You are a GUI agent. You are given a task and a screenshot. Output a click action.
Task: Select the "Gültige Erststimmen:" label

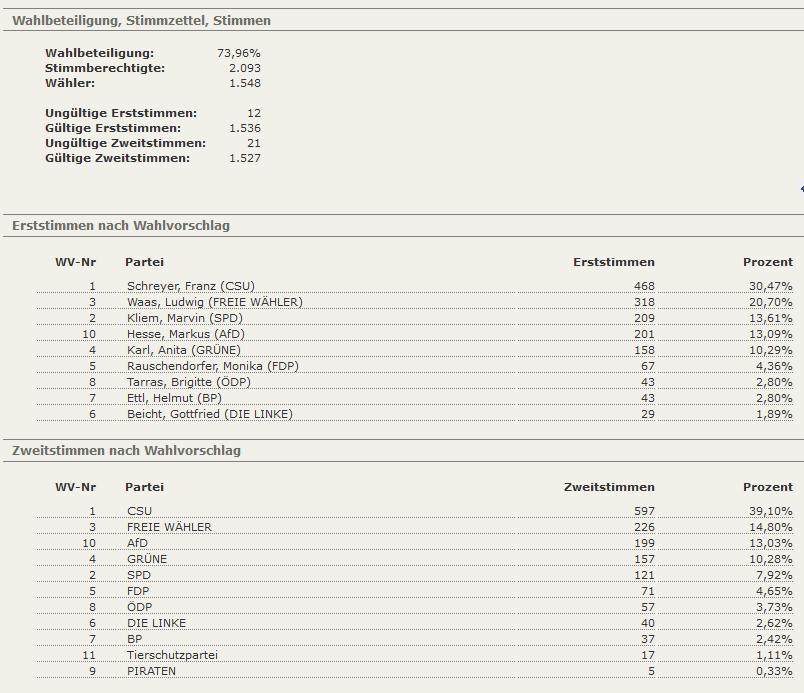pos(113,128)
